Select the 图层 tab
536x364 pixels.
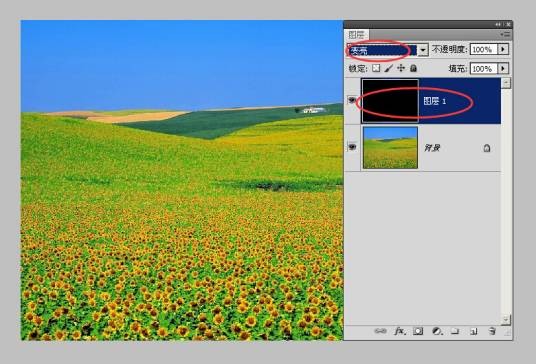click(357, 35)
